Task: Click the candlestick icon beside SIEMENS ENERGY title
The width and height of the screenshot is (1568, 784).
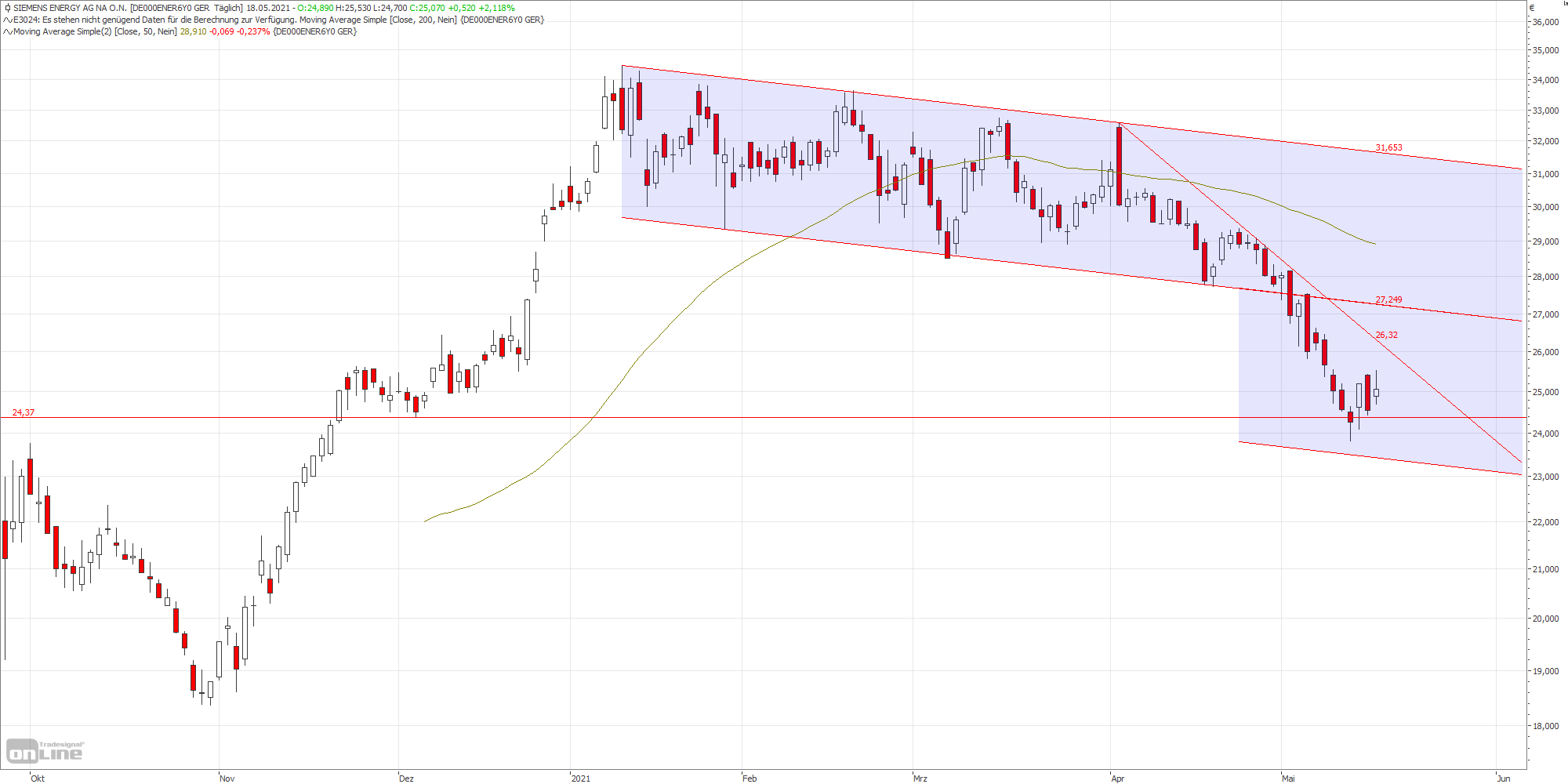Action: pyautogui.click(x=7, y=8)
